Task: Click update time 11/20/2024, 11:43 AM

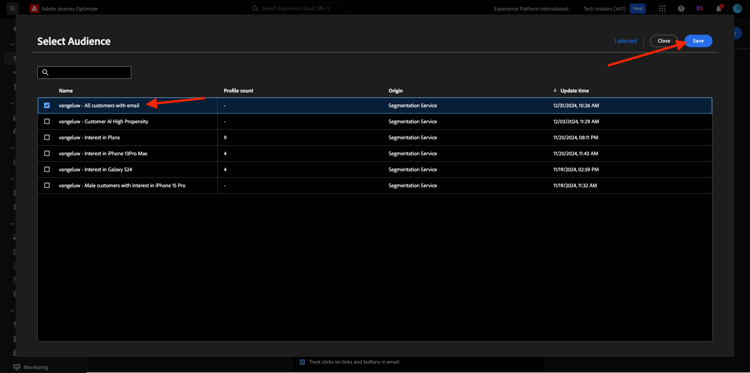Action: click(x=575, y=154)
